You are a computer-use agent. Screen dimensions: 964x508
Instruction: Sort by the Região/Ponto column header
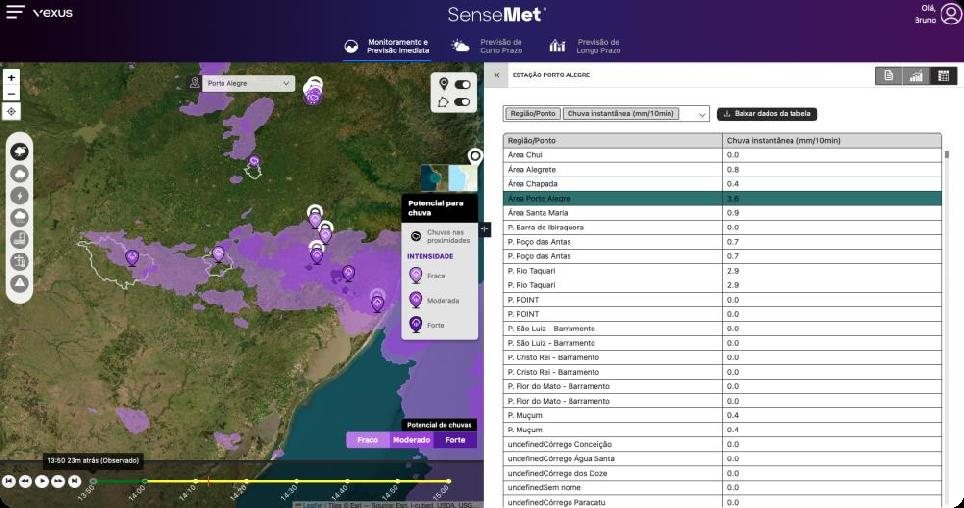coord(612,140)
